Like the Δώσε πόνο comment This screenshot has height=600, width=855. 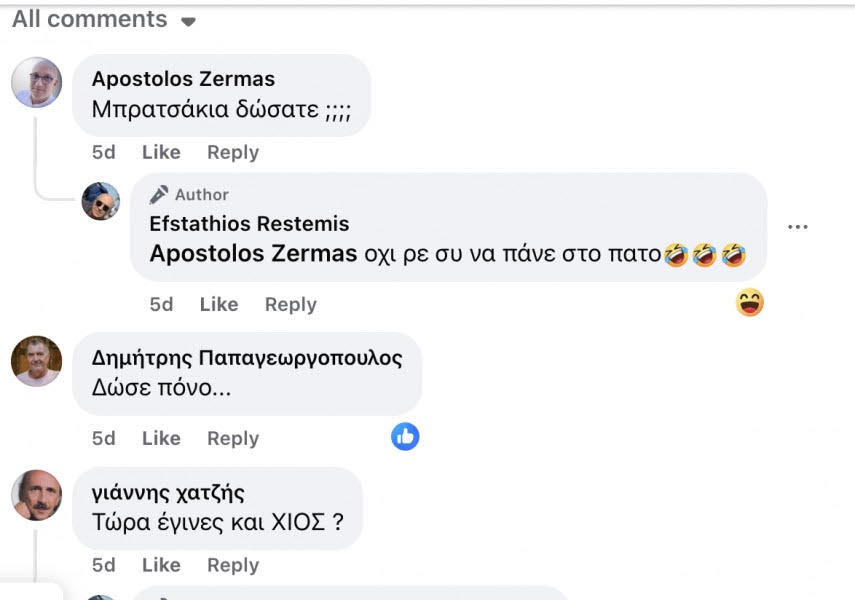pyautogui.click(x=161, y=439)
